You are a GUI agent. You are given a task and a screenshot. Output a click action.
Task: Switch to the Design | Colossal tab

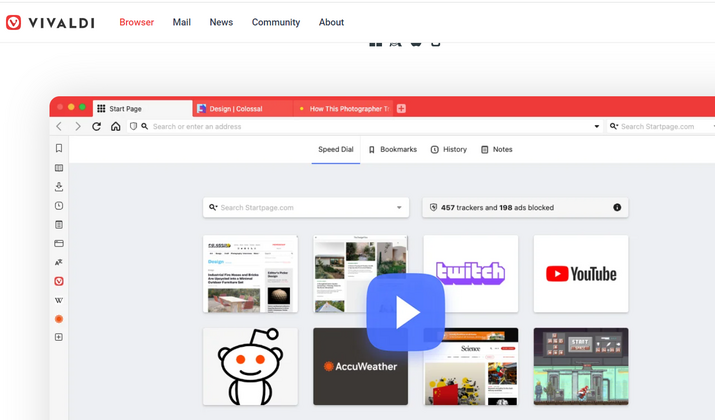coord(243,109)
